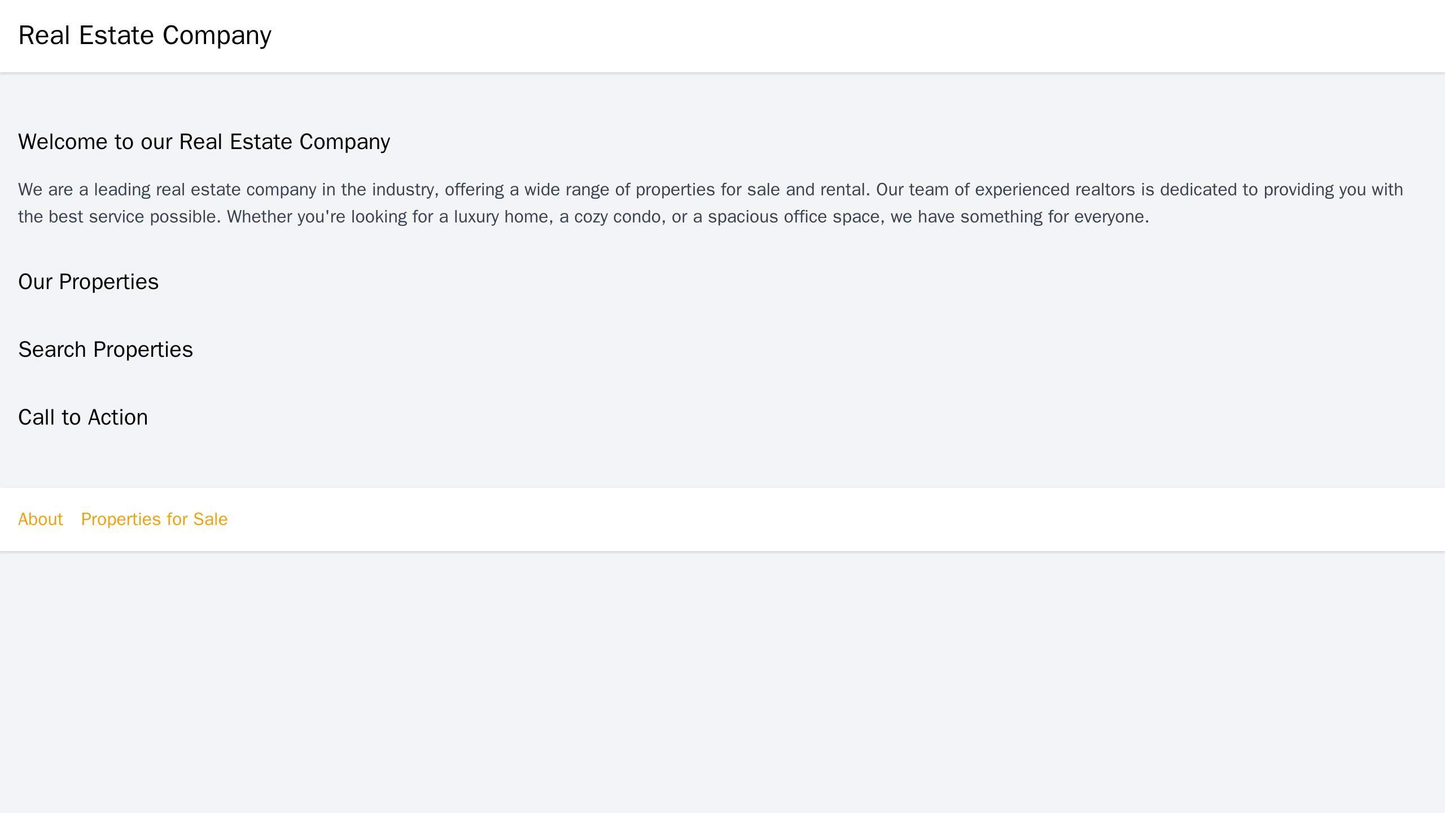Image resolution: width=1445 pixels, height=813 pixels.
Task: Click the paragraph line starting "We are a leading"
Action: click(710, 189)
